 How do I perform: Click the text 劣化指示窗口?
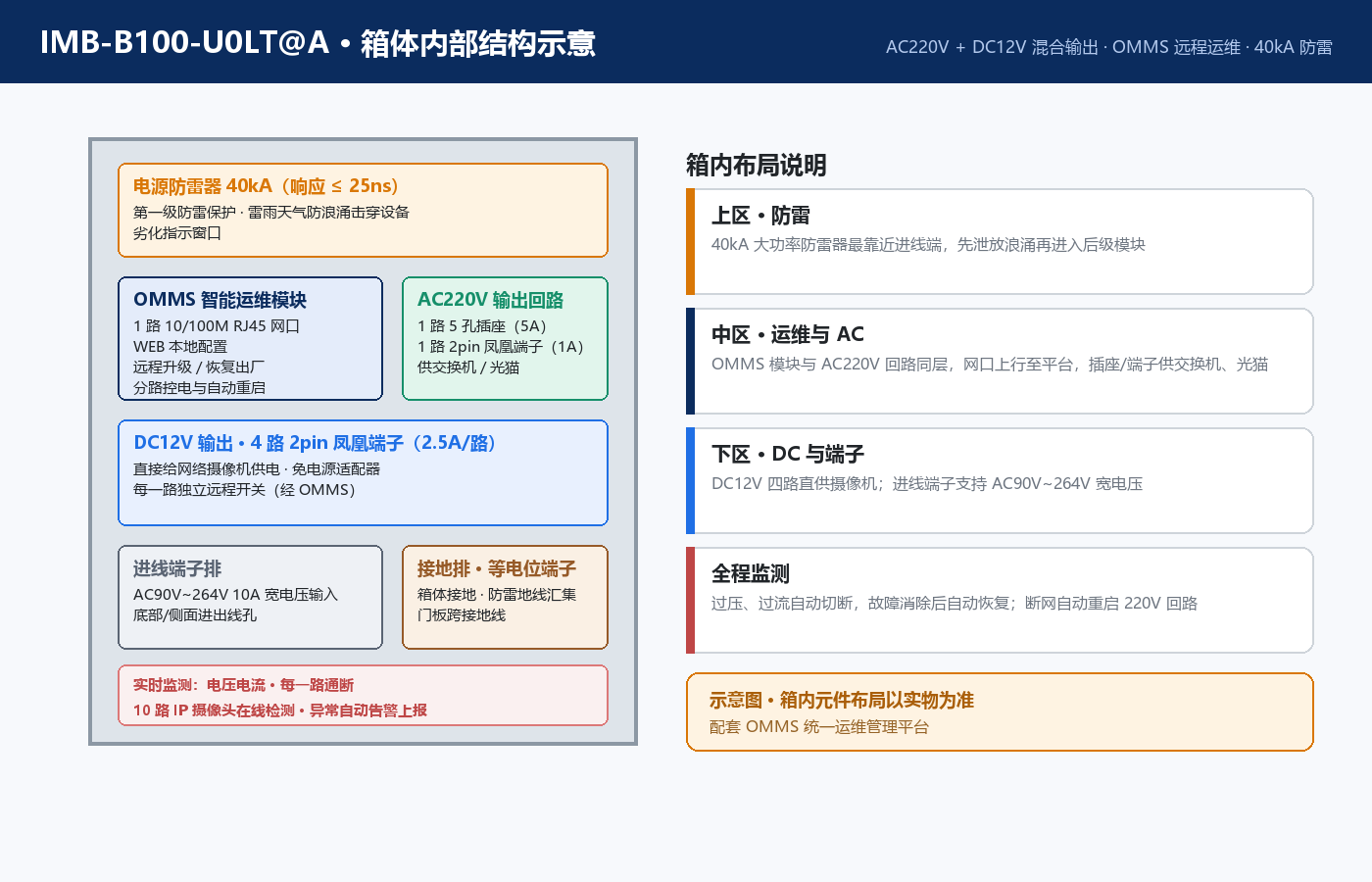[x=177, y=233]
